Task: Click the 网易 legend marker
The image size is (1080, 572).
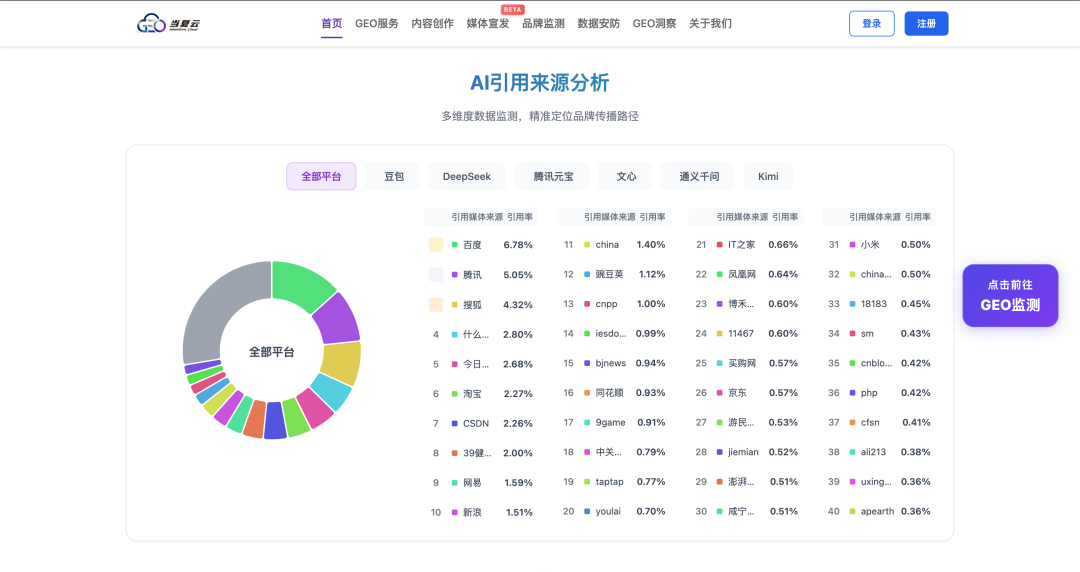Action: click(x=455, y=482)
